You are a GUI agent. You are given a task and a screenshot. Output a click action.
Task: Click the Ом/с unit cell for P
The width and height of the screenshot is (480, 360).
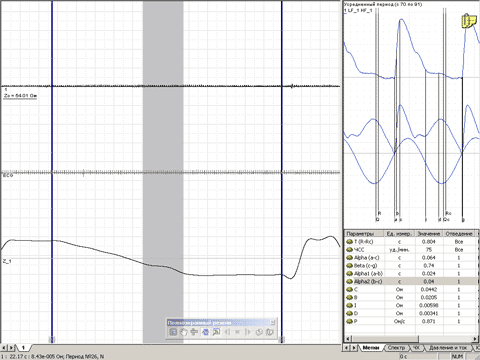point(400,321)
